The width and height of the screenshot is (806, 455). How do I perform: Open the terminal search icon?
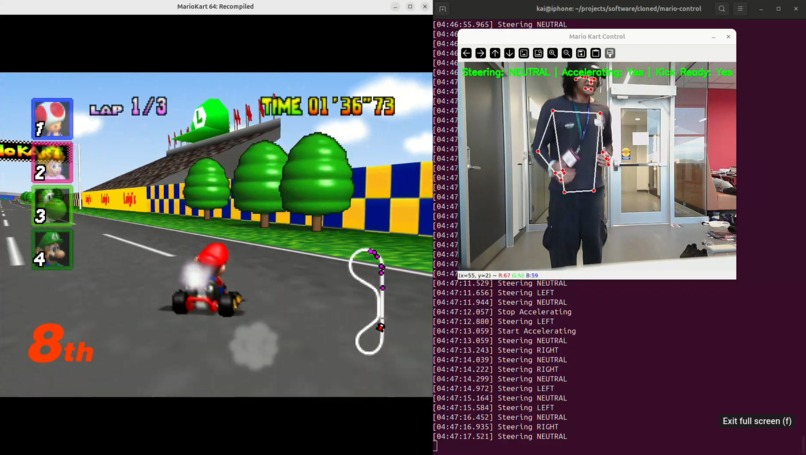722,9
